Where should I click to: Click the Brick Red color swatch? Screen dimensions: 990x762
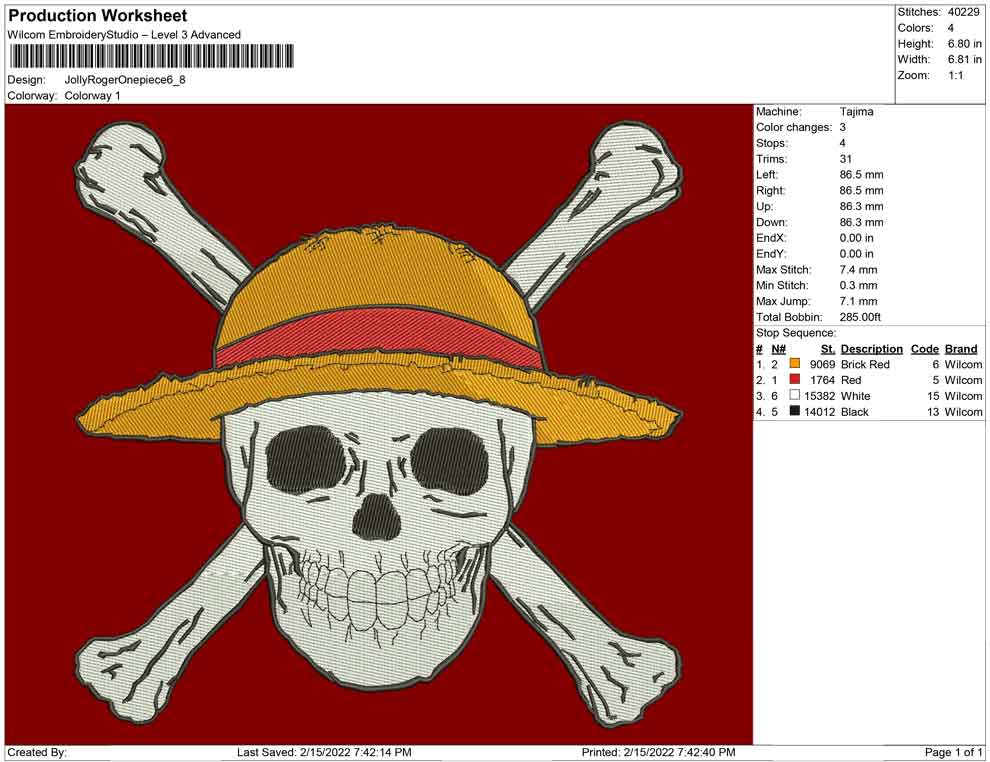coord(795,364)
